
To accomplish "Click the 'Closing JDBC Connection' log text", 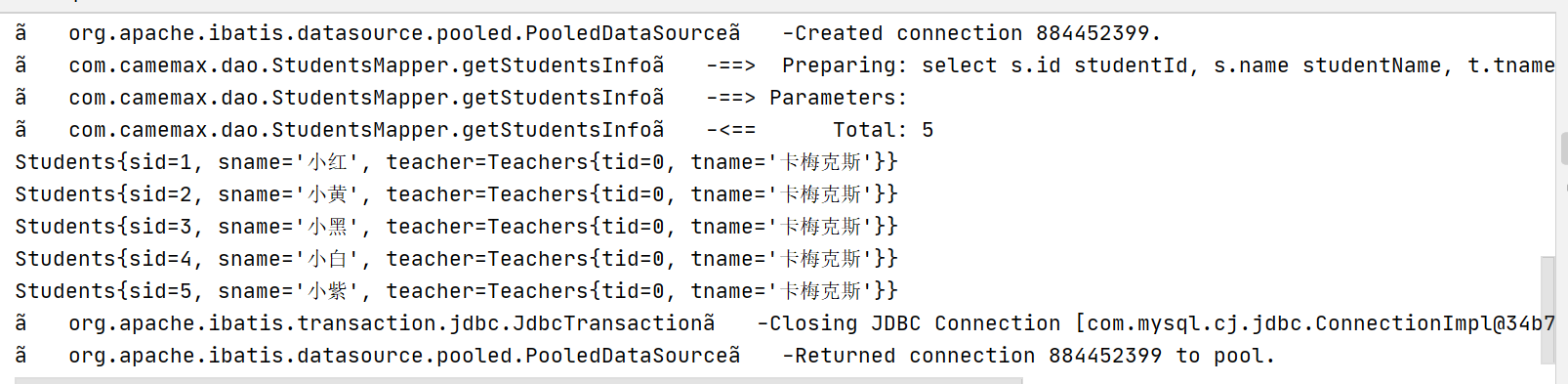I will pyautogui.click(x=915, y=323).
